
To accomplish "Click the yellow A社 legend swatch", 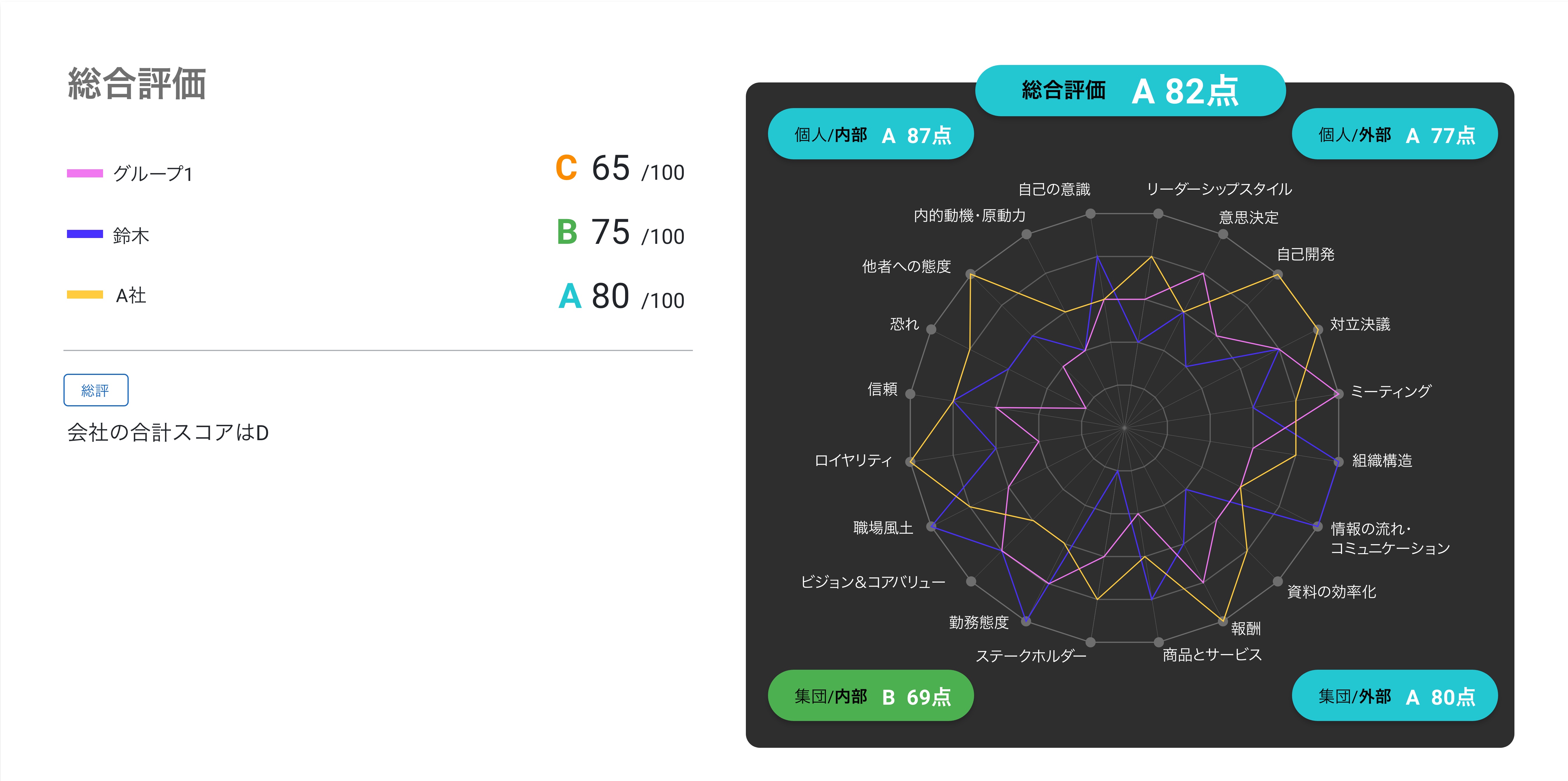I will (x=85, y=295).
